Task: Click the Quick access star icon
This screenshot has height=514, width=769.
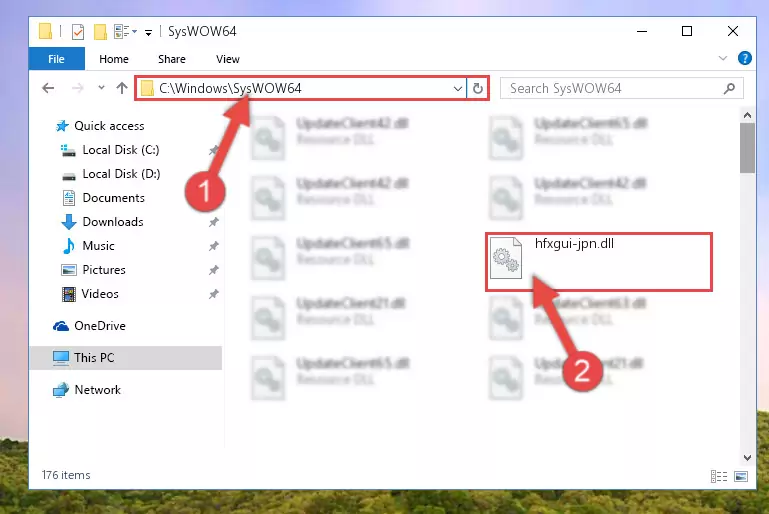Action: (x=62, y=126)
